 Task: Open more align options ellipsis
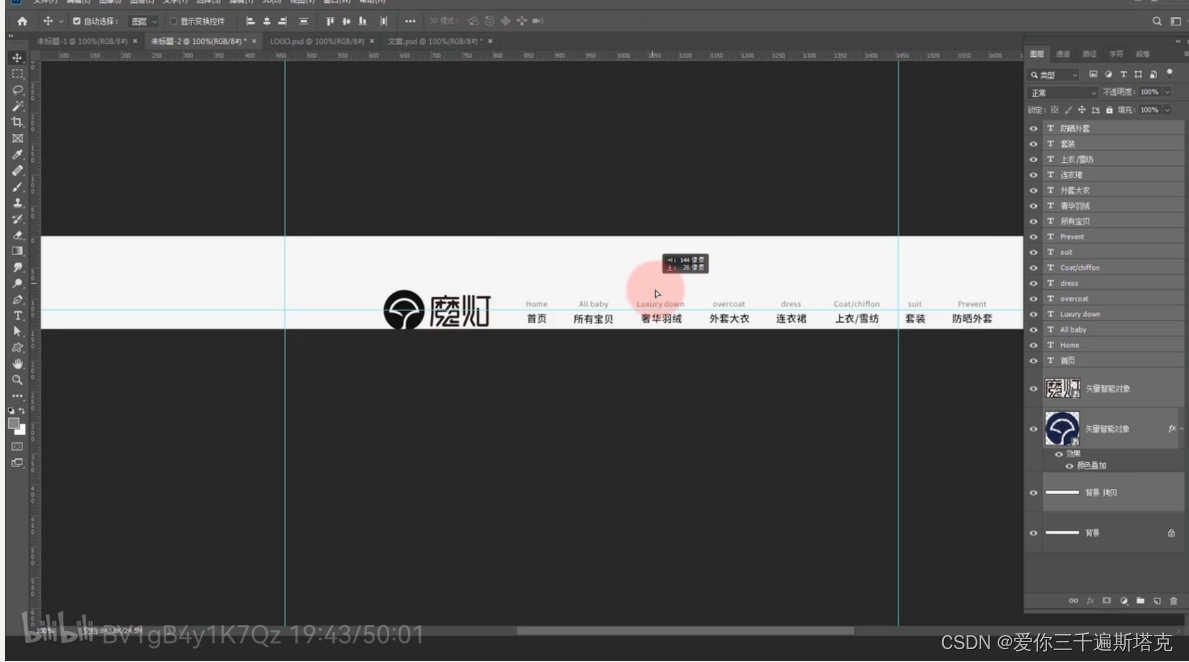pos(410,21)
